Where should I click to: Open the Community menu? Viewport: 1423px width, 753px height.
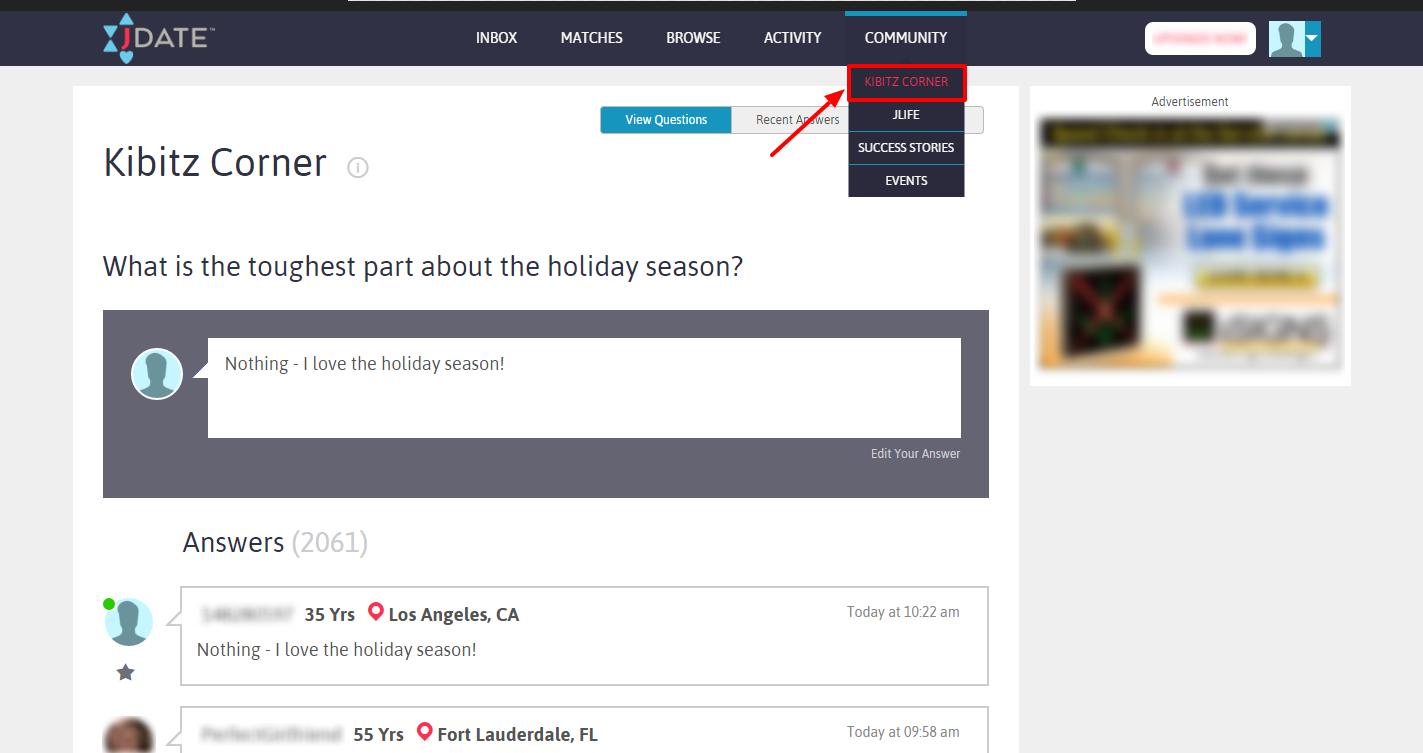click(x=906, y=38)
